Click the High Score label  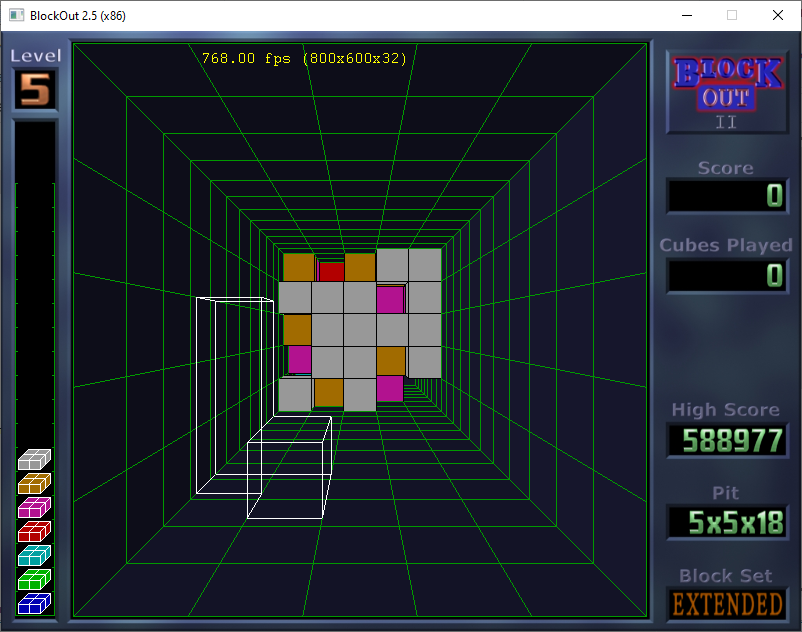[x=725, y=410]
